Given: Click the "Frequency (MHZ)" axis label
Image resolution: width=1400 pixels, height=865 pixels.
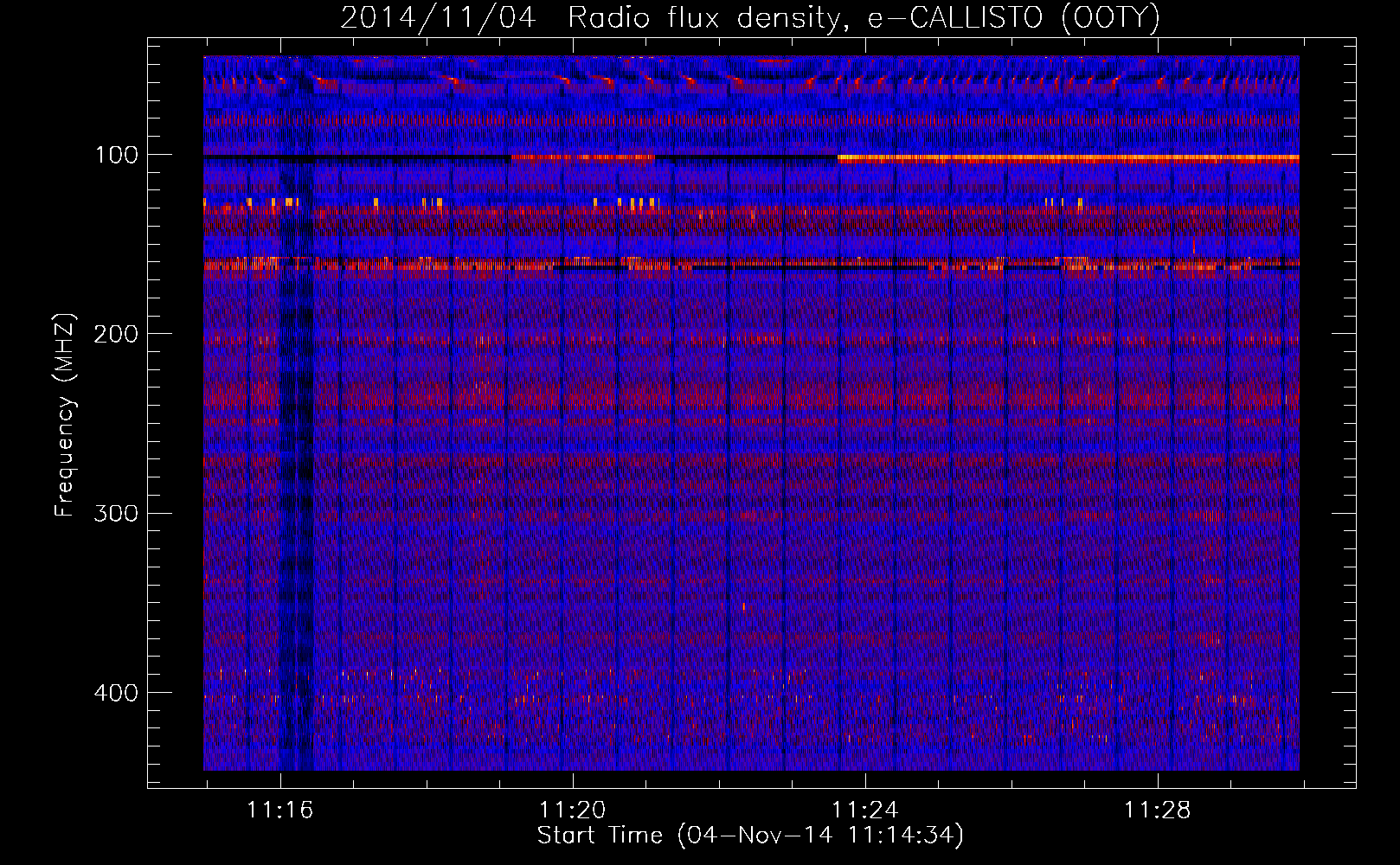Looking at the screenshot, I should pyautogui.click(x=65, y=414).
